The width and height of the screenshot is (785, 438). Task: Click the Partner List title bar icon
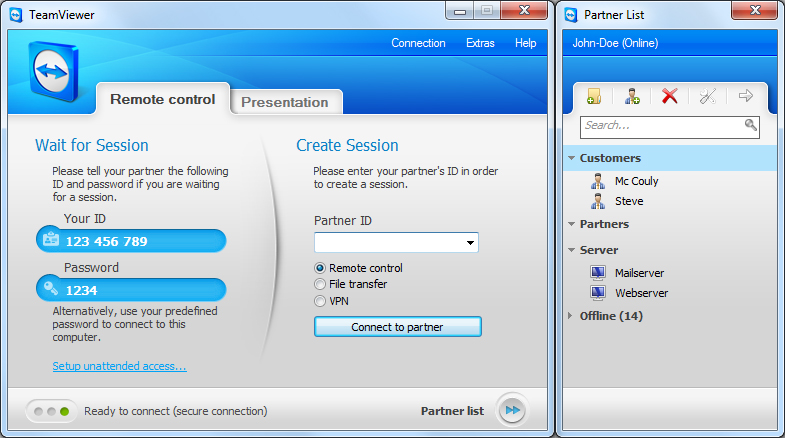pyautogui.click(x=571, y=15)
